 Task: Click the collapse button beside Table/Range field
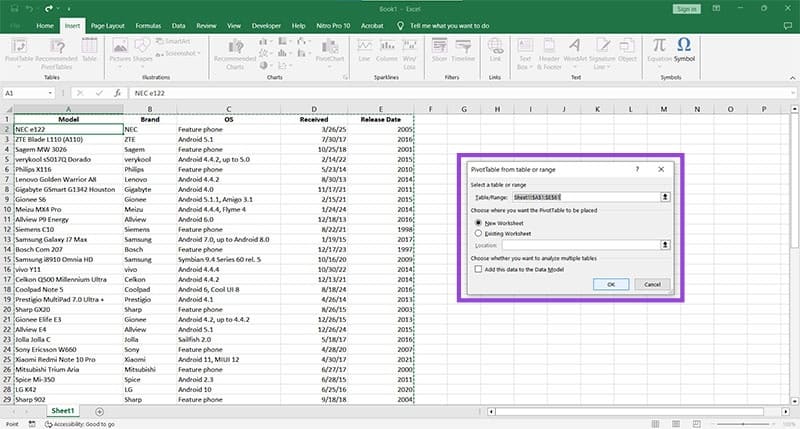tap(666, 198)
